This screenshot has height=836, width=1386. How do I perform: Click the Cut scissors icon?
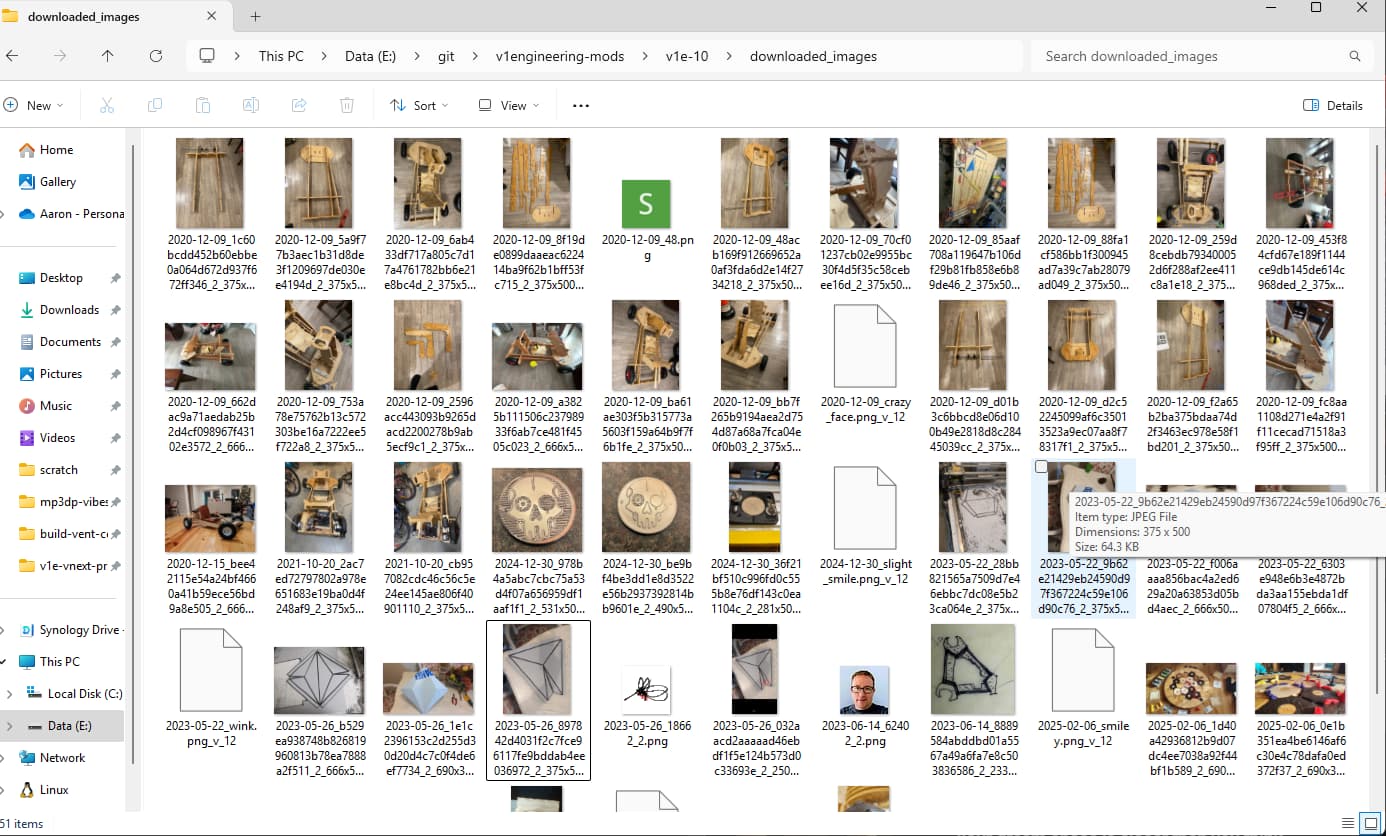coord(108,105)
